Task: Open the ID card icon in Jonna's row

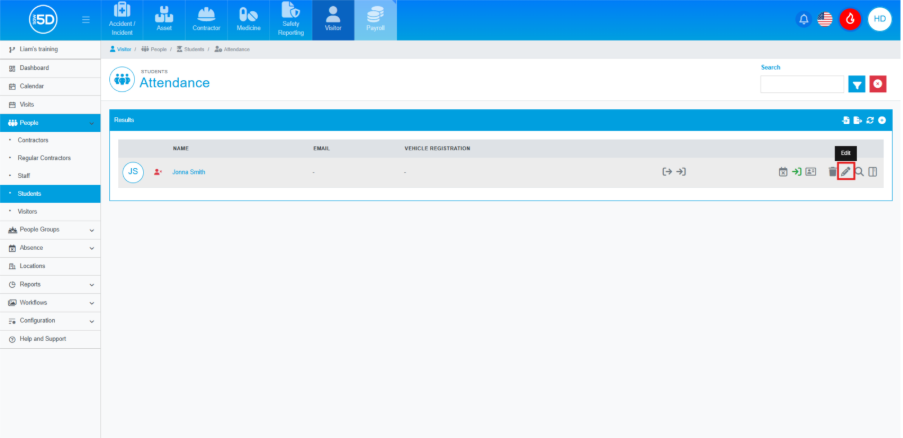Action: click(x=811, y=172)
